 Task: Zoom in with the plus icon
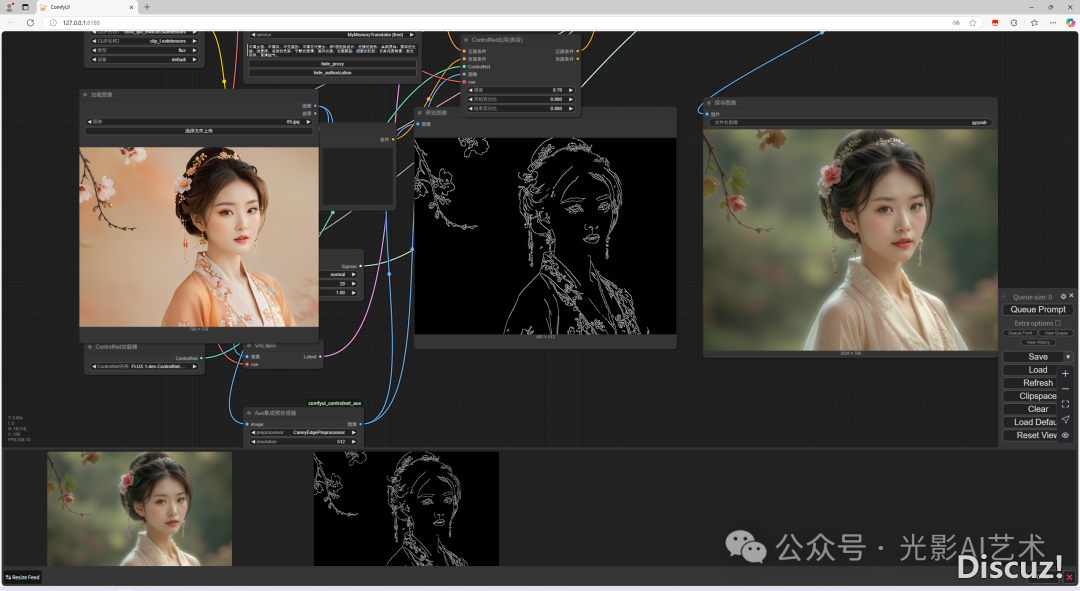click(1065, 374)
